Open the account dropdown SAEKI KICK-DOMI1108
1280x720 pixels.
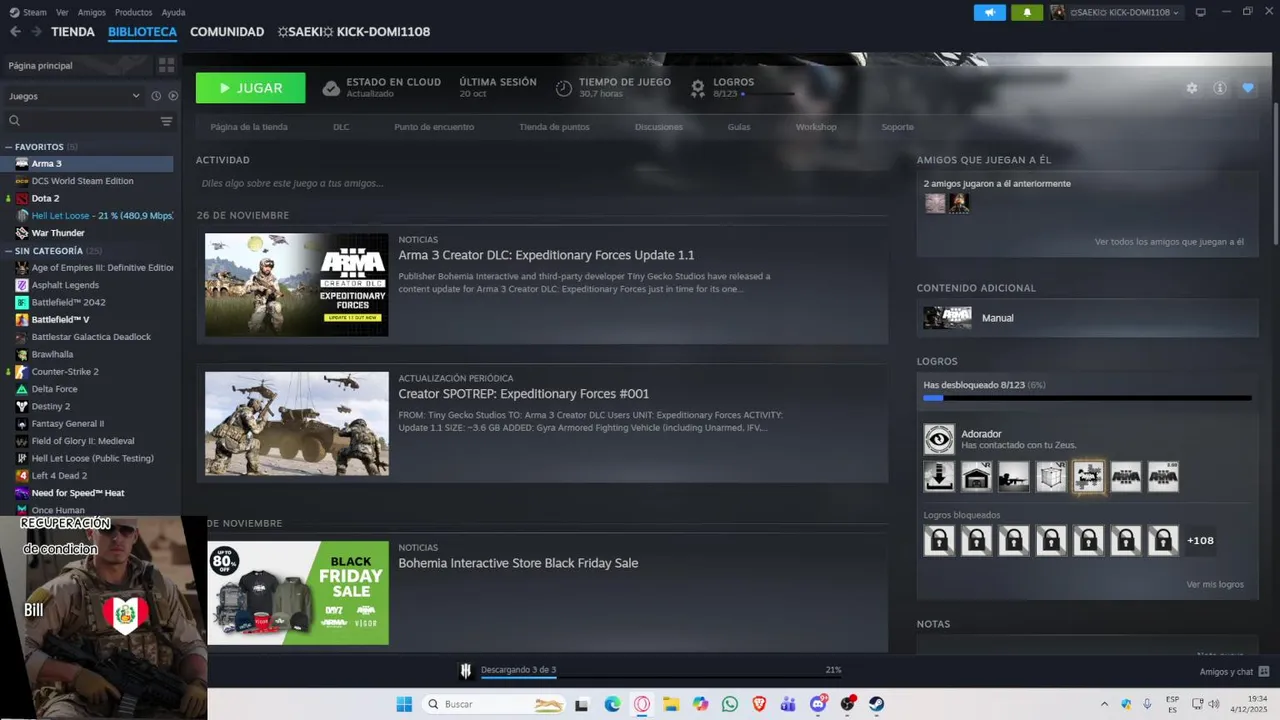(1115, 12)
